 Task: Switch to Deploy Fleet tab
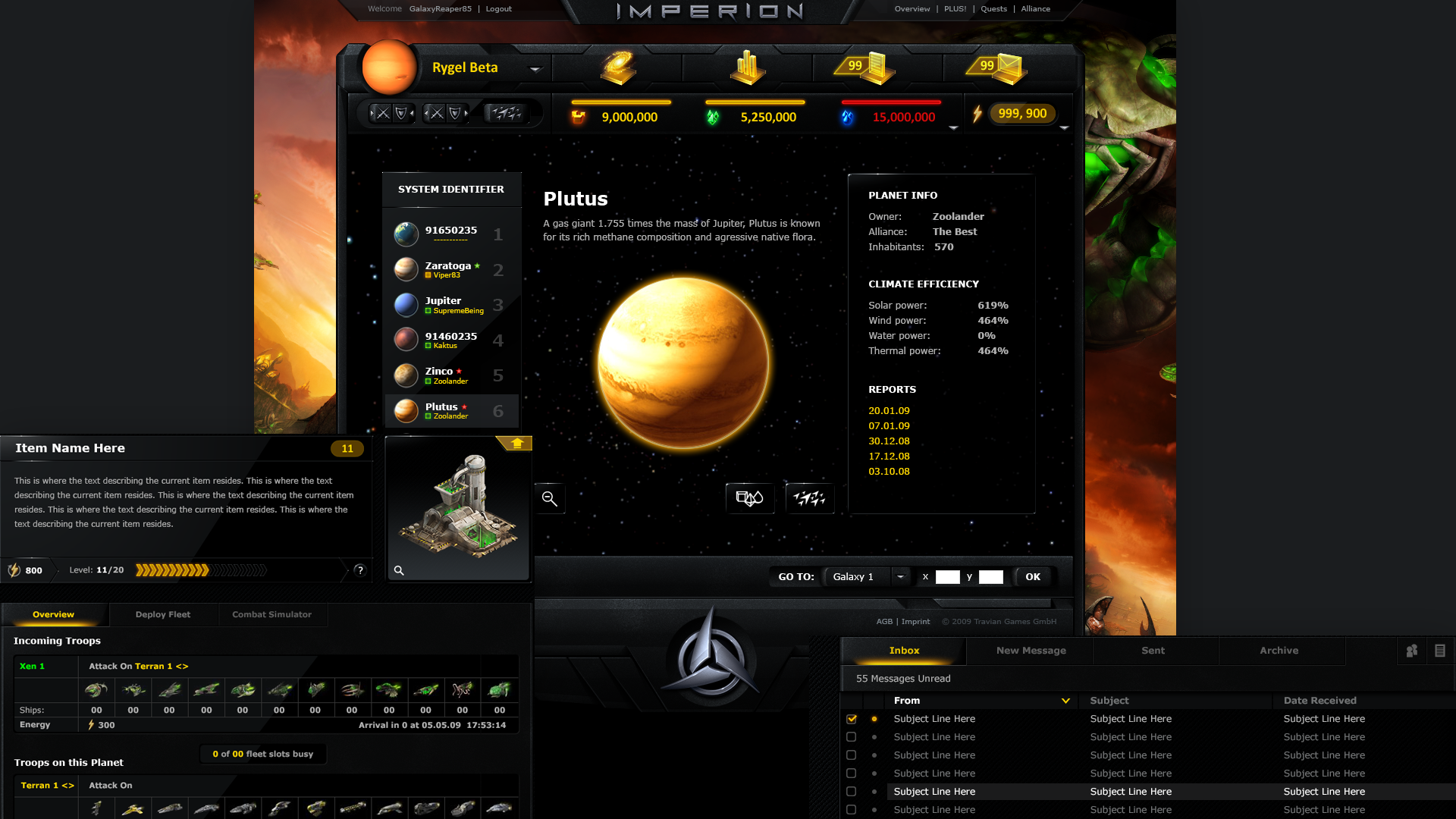pos(163,615)
